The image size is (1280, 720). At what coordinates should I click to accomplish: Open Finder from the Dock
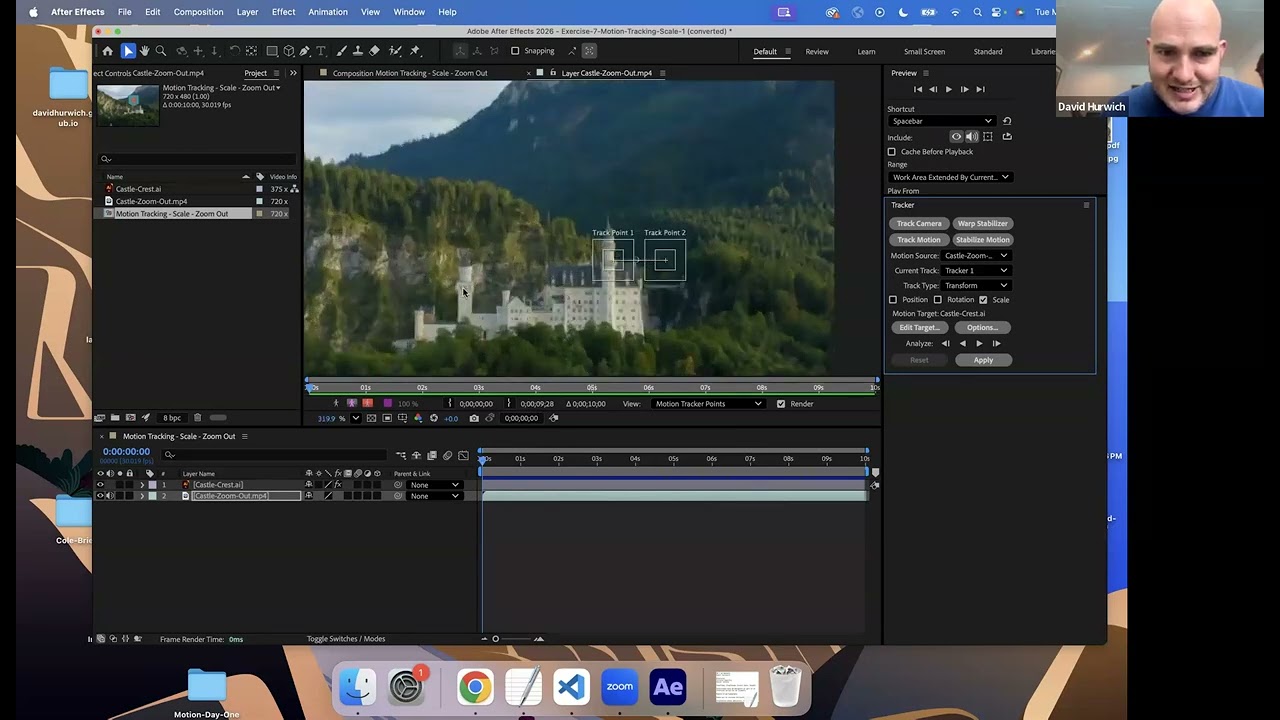357,687
